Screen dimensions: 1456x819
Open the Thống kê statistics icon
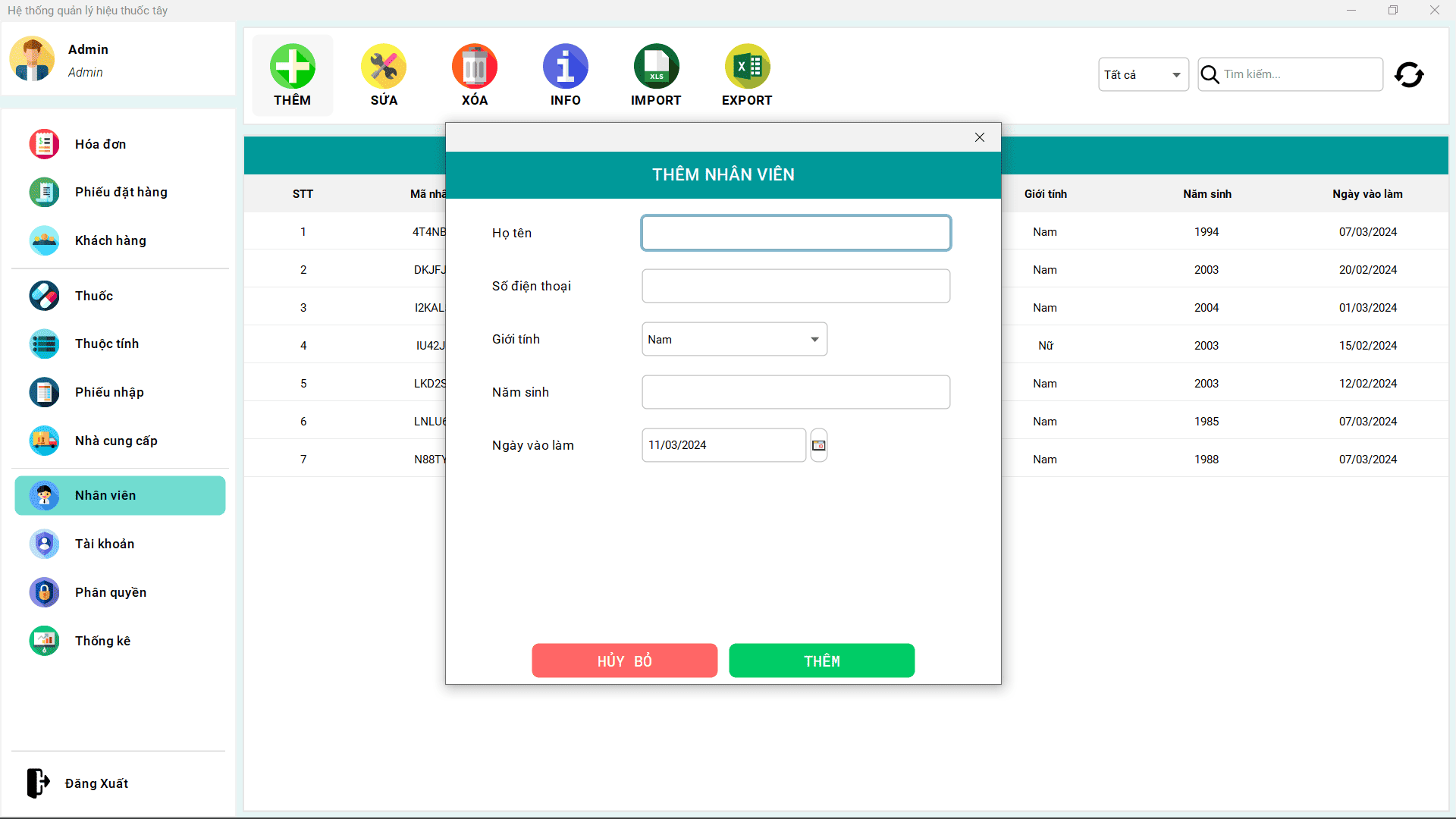click(44, 641)
